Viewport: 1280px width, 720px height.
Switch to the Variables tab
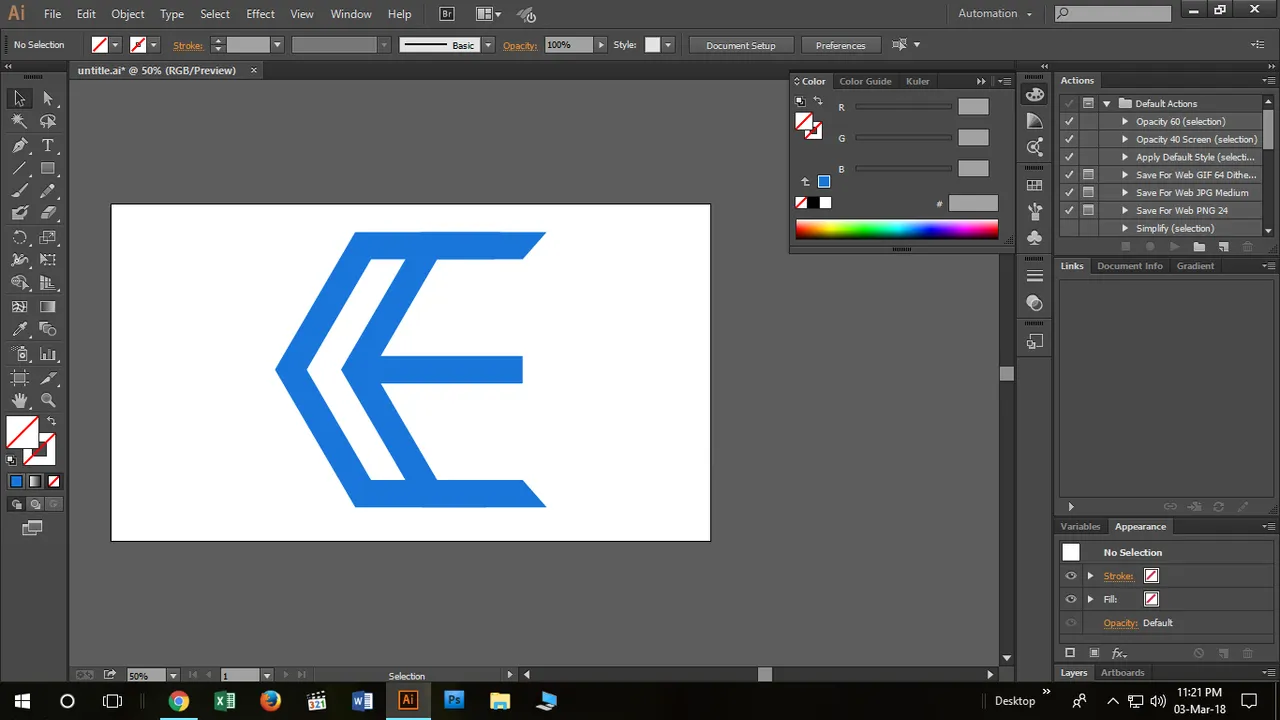[1080, 527]
